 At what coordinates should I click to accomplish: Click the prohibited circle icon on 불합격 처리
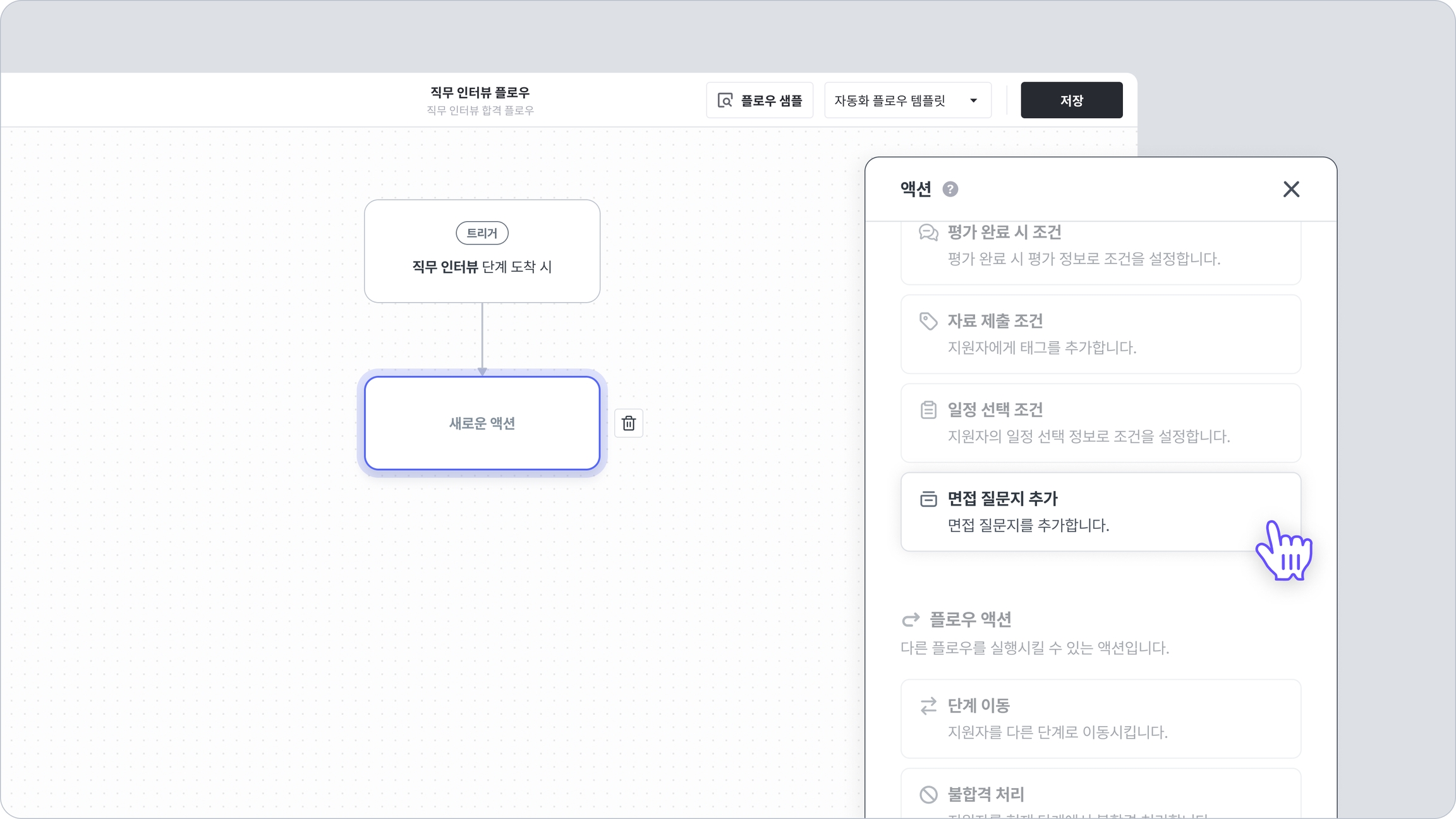click(928, 794)
